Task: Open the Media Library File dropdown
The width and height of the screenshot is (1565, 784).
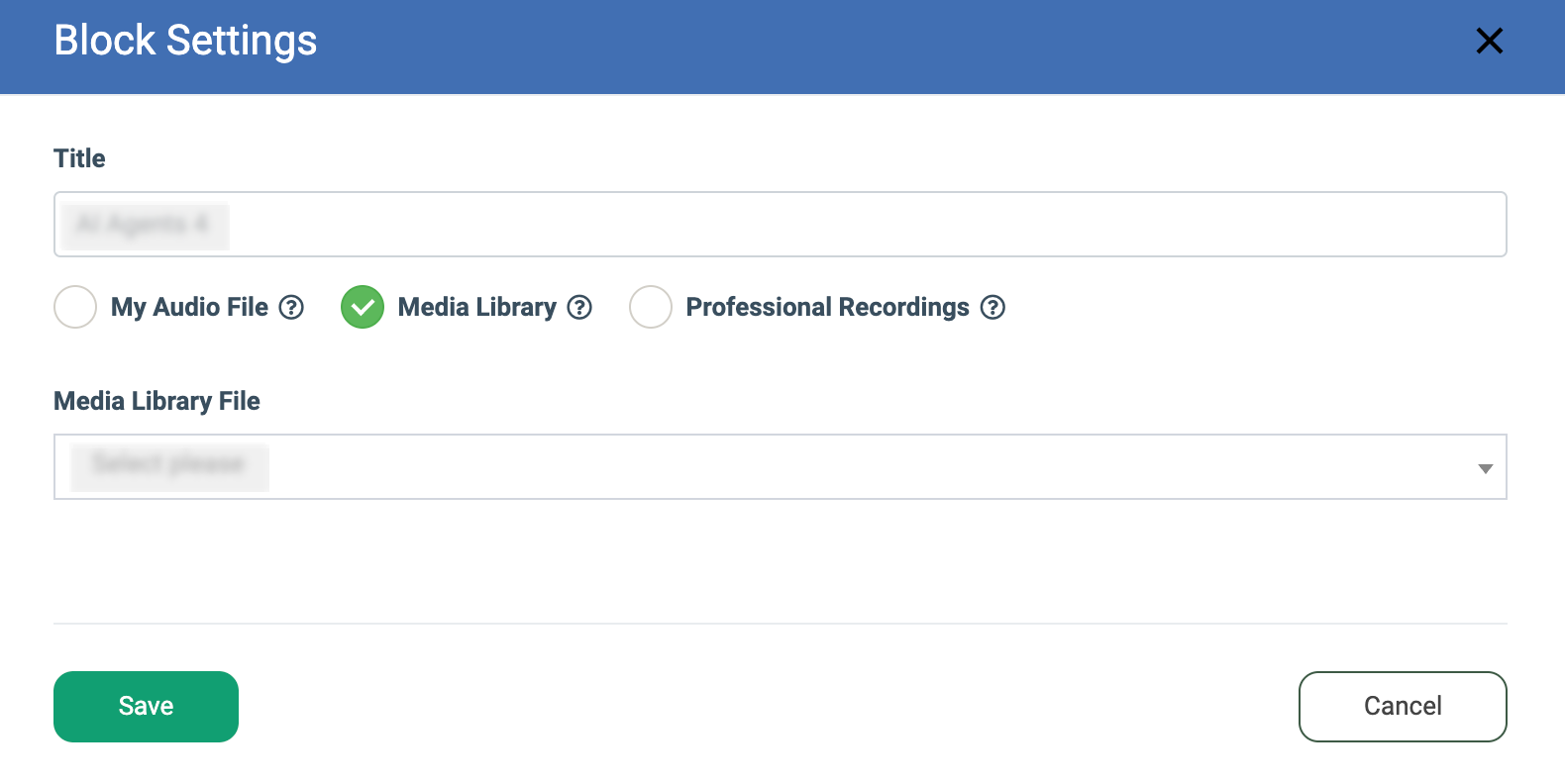Action: point(779,467)
